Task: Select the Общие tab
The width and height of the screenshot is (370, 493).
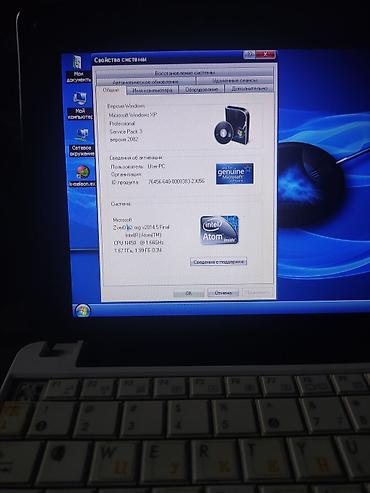Action: [x=111, y=90]
